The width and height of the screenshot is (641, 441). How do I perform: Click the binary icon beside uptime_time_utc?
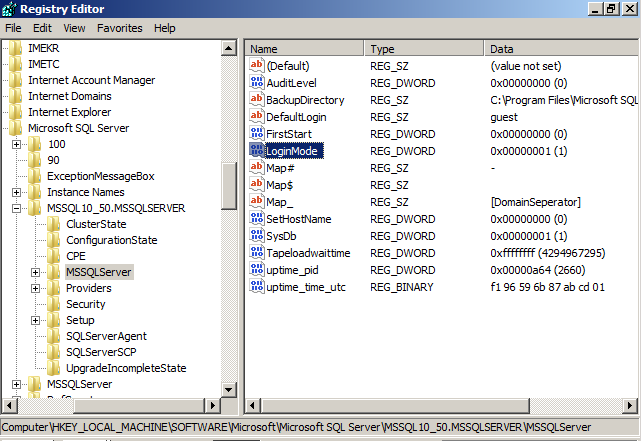(257, 287)
